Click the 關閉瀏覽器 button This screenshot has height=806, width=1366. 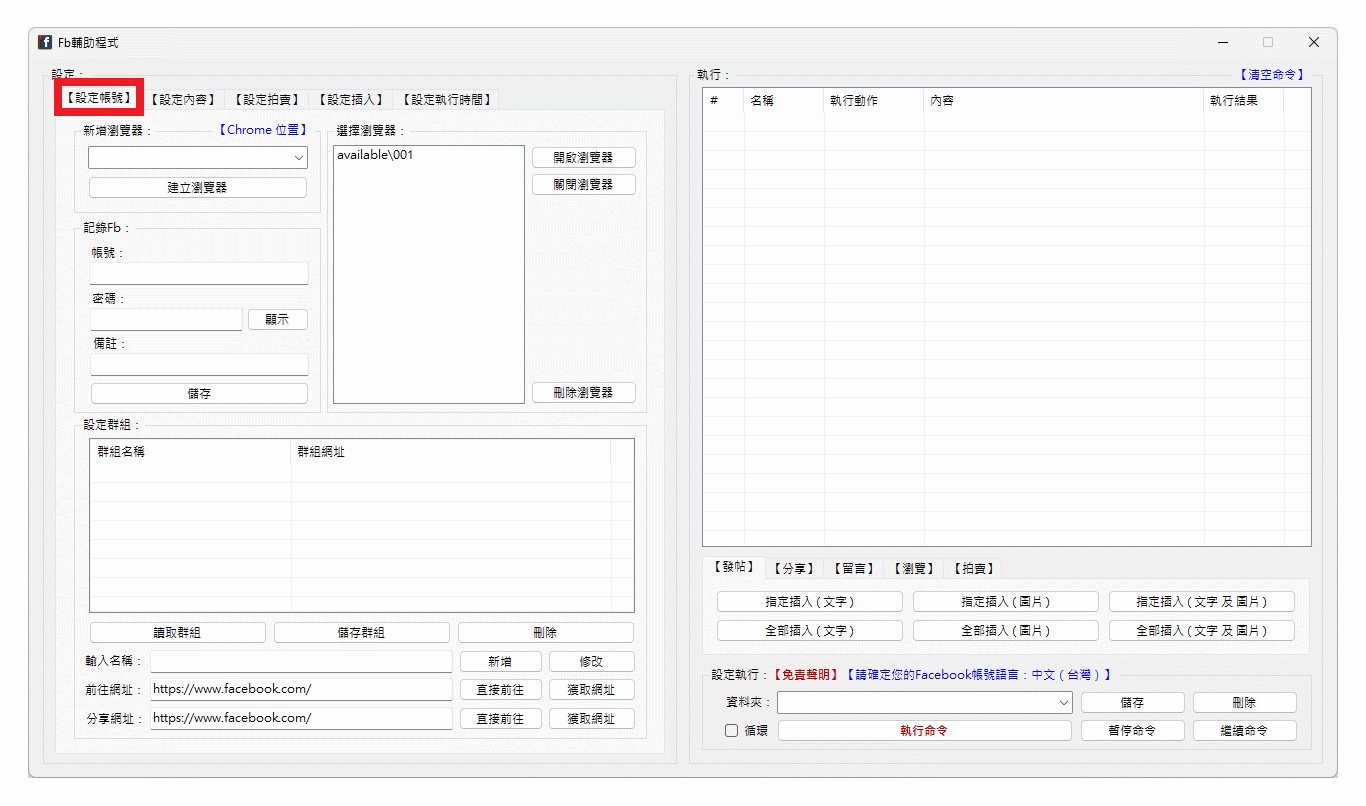point(584,184)
